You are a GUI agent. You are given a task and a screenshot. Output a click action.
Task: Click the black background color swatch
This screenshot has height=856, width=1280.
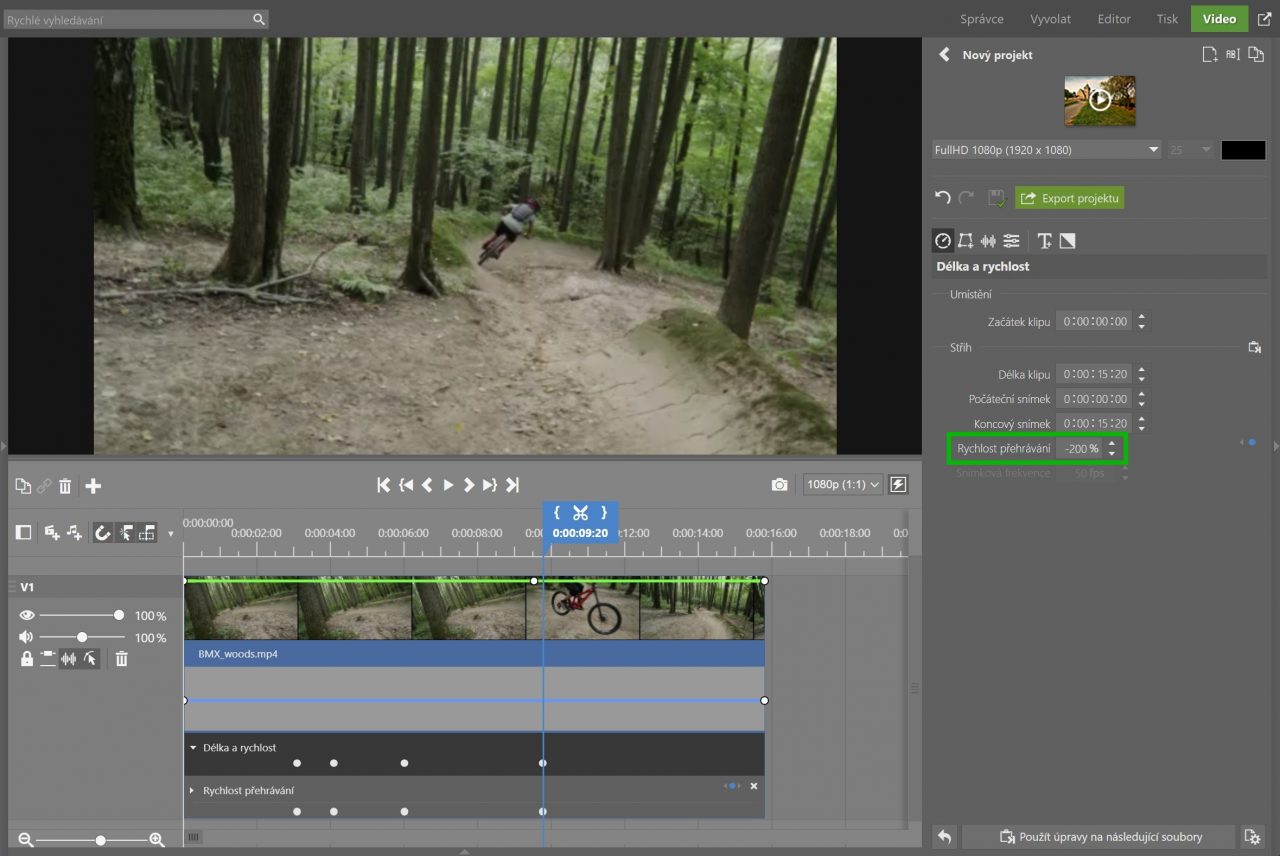tap(1243, 150)
